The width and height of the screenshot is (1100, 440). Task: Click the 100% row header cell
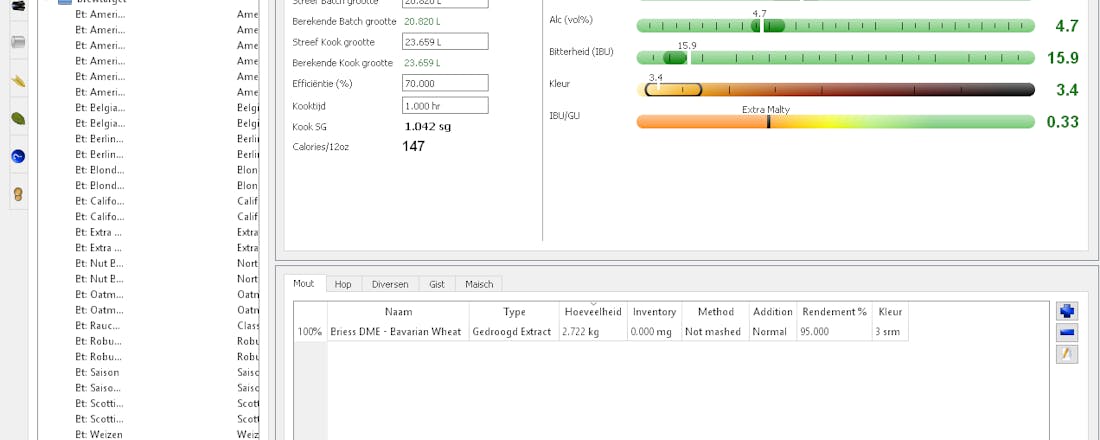[310, 331]
